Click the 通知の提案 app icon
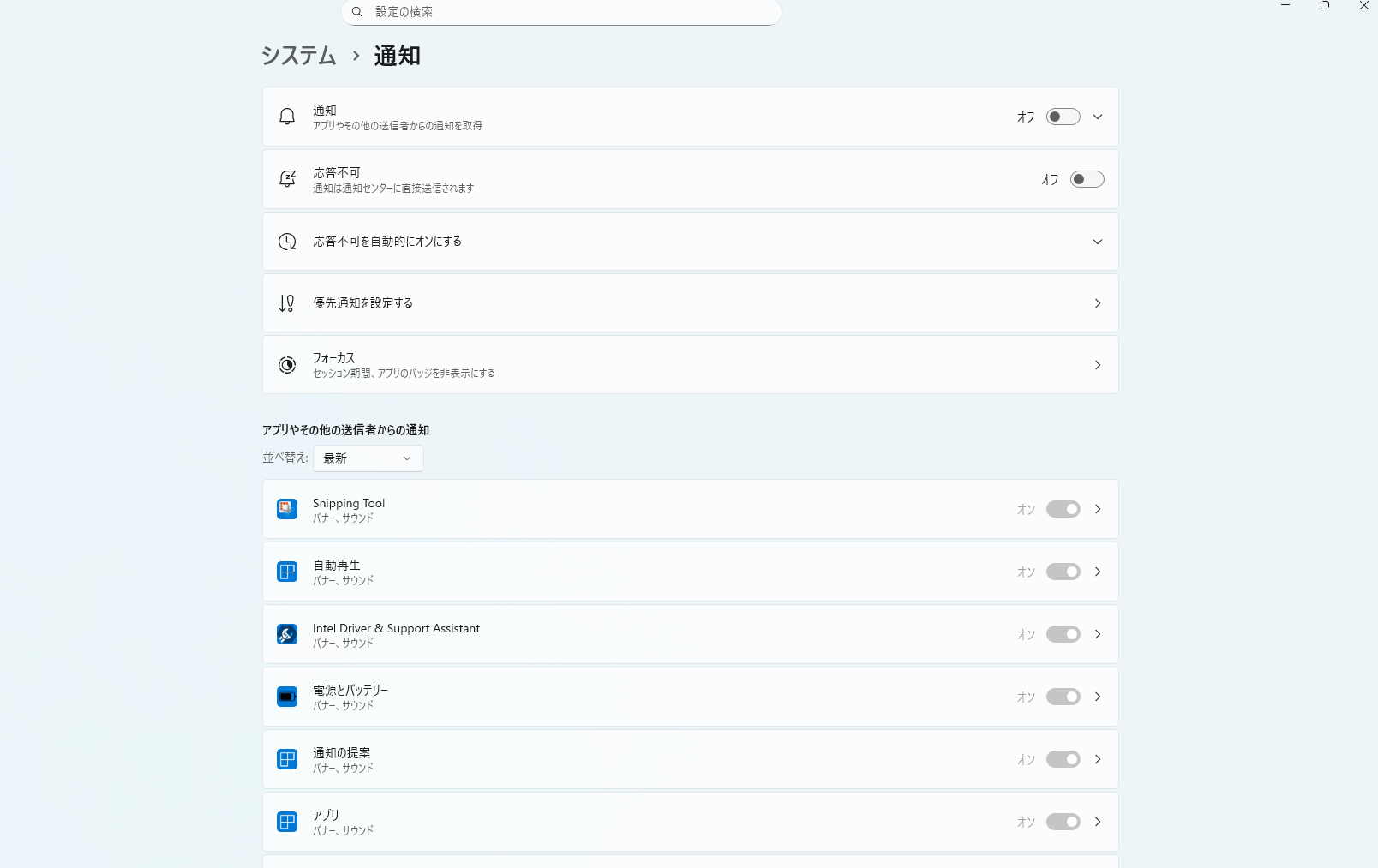The image size is (1378, 868). pyautogui.click(x=287, y=759)
